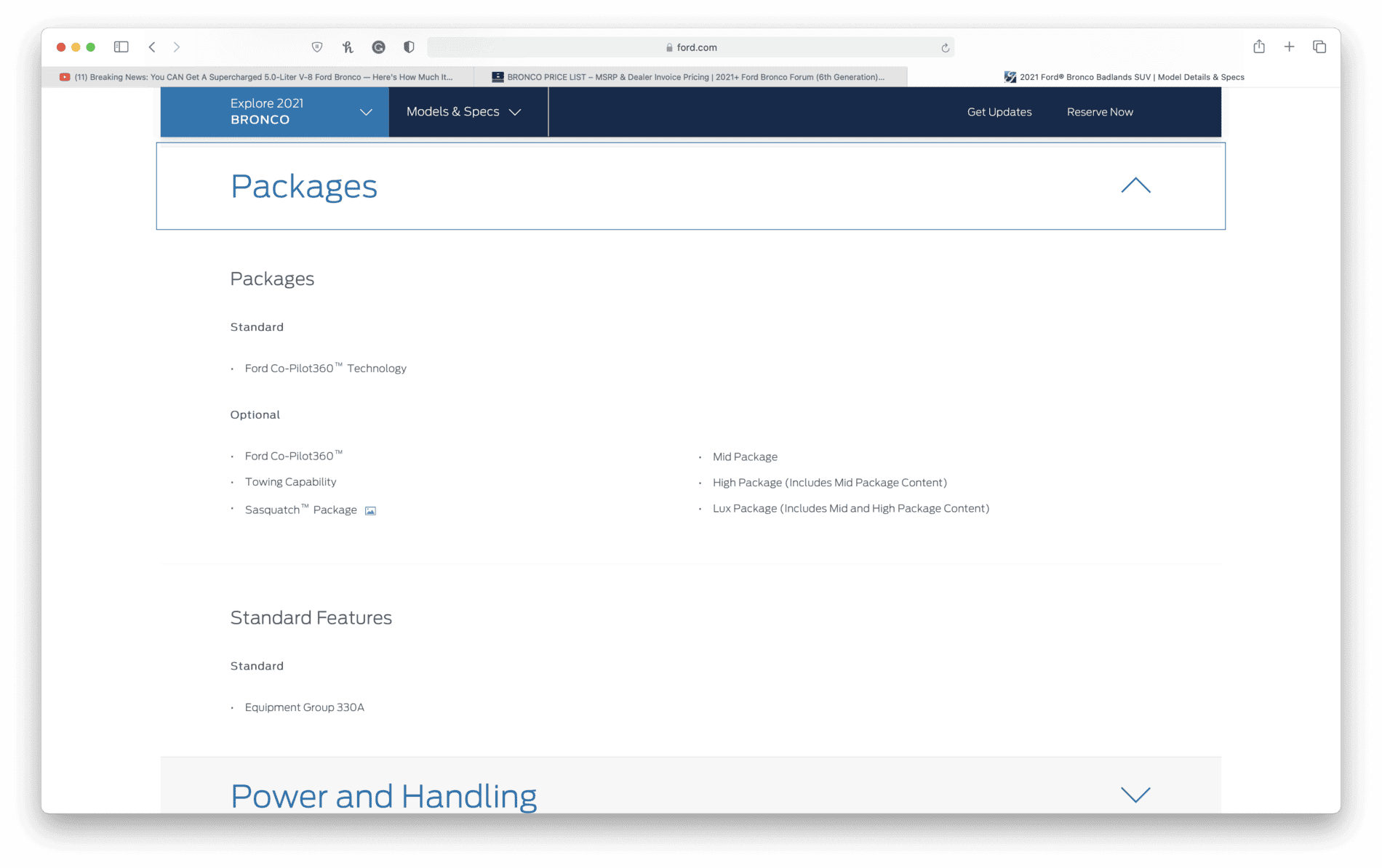Image resolution: width=1382 pixels, height=868 pixels.
Task: Click Lux Package item
Action: (x=851, y=508)
